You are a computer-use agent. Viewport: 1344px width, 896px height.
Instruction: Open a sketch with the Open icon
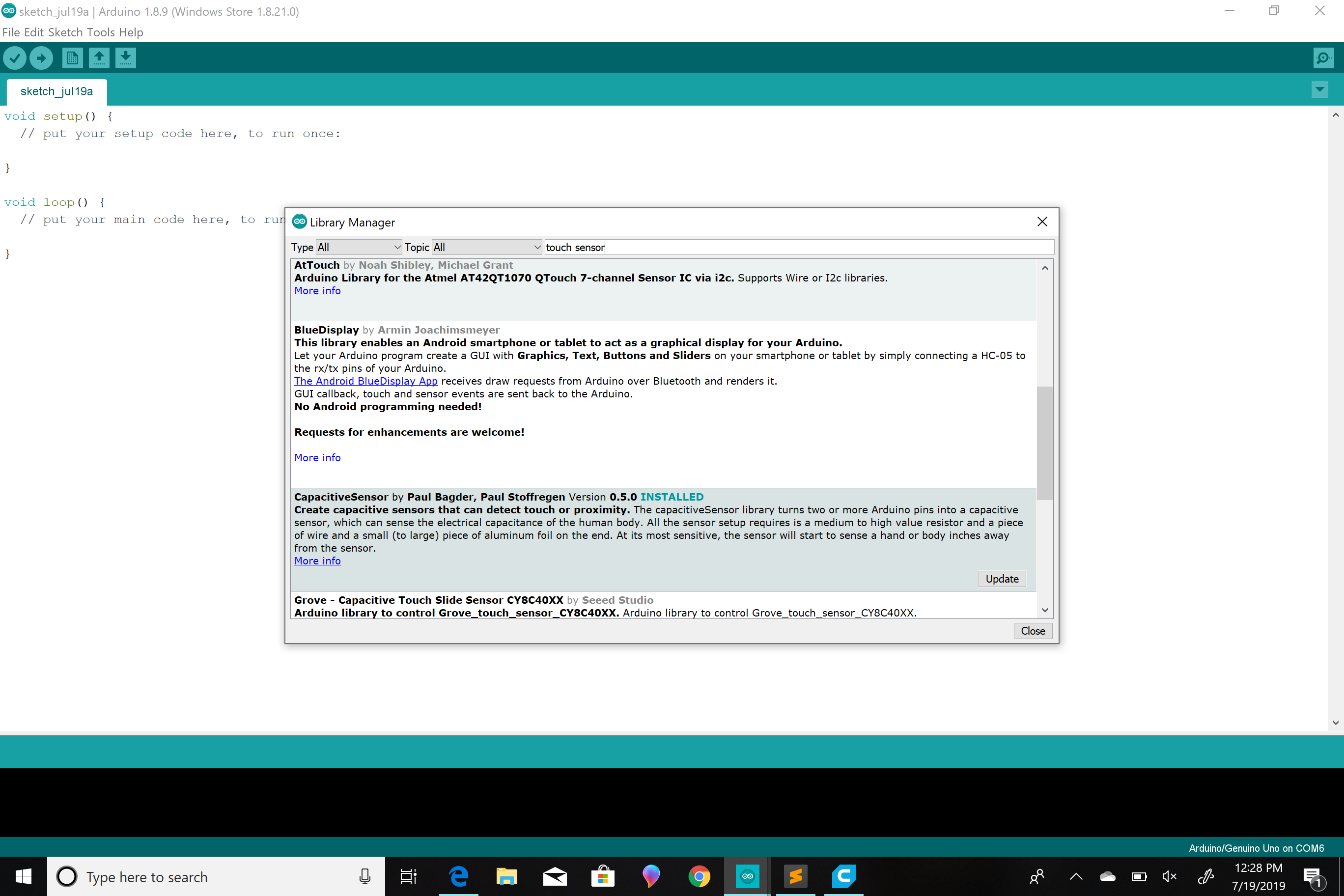(x=99, y=57)
